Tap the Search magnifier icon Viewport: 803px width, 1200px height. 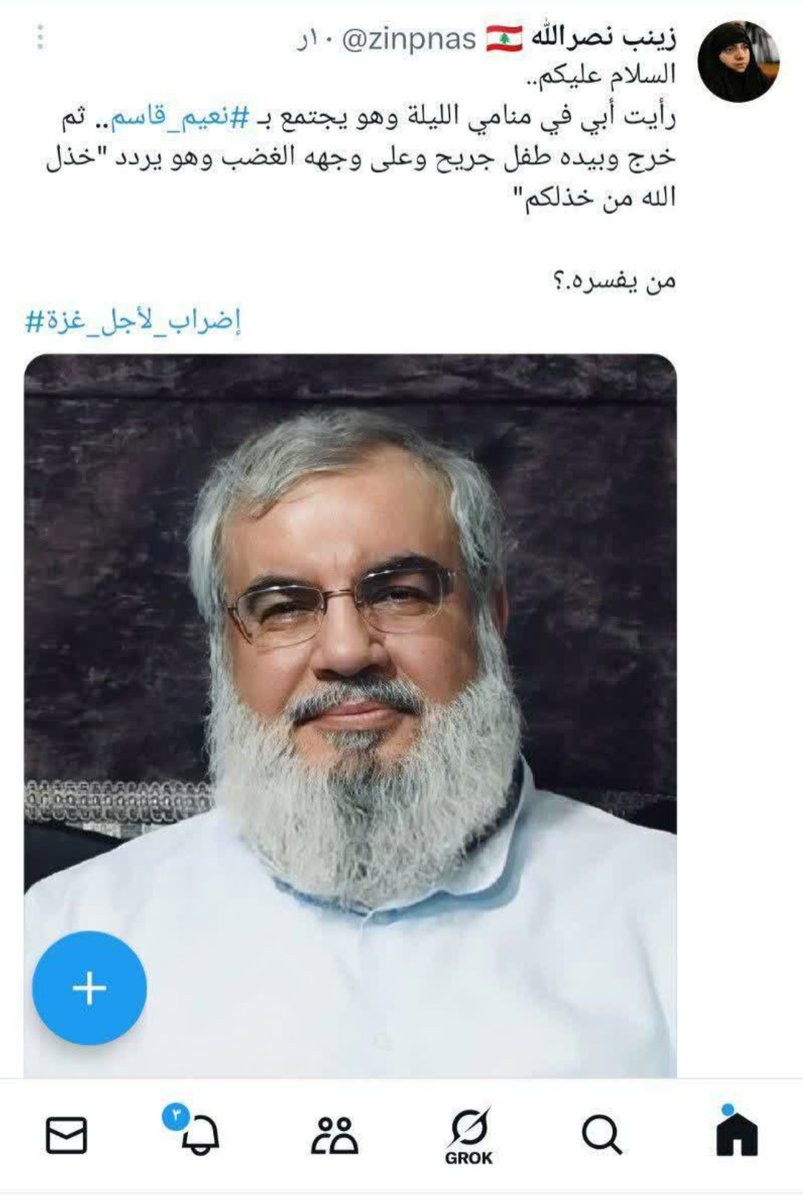point(601,1135)
